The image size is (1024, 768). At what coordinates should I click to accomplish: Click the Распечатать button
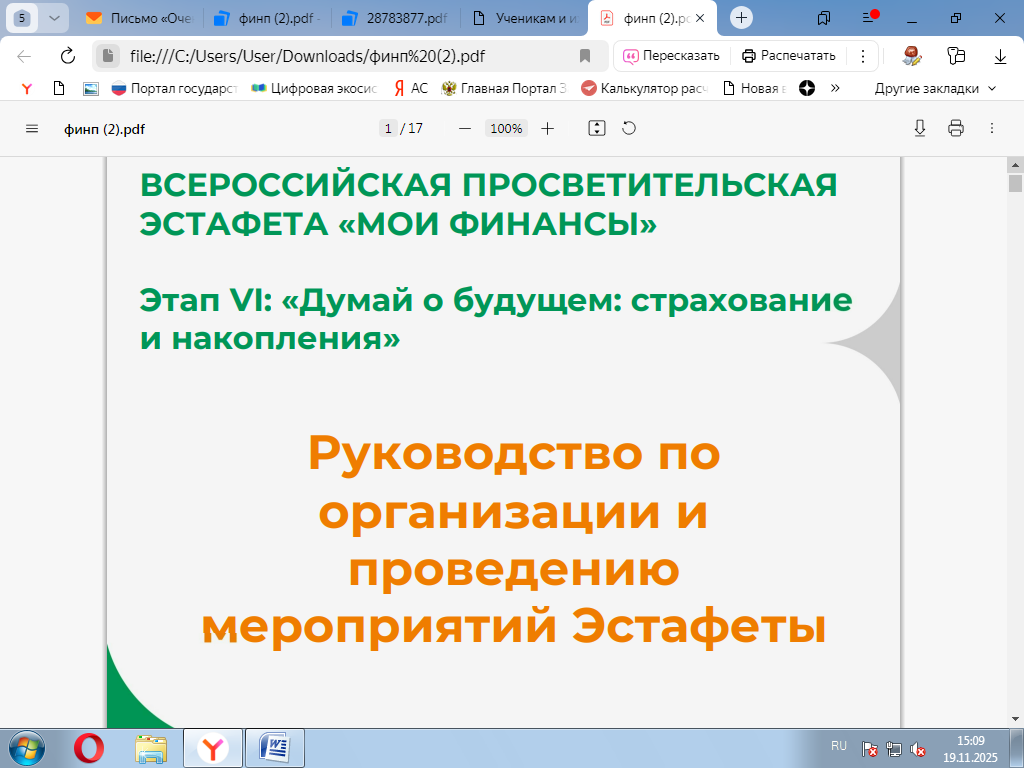788,56
